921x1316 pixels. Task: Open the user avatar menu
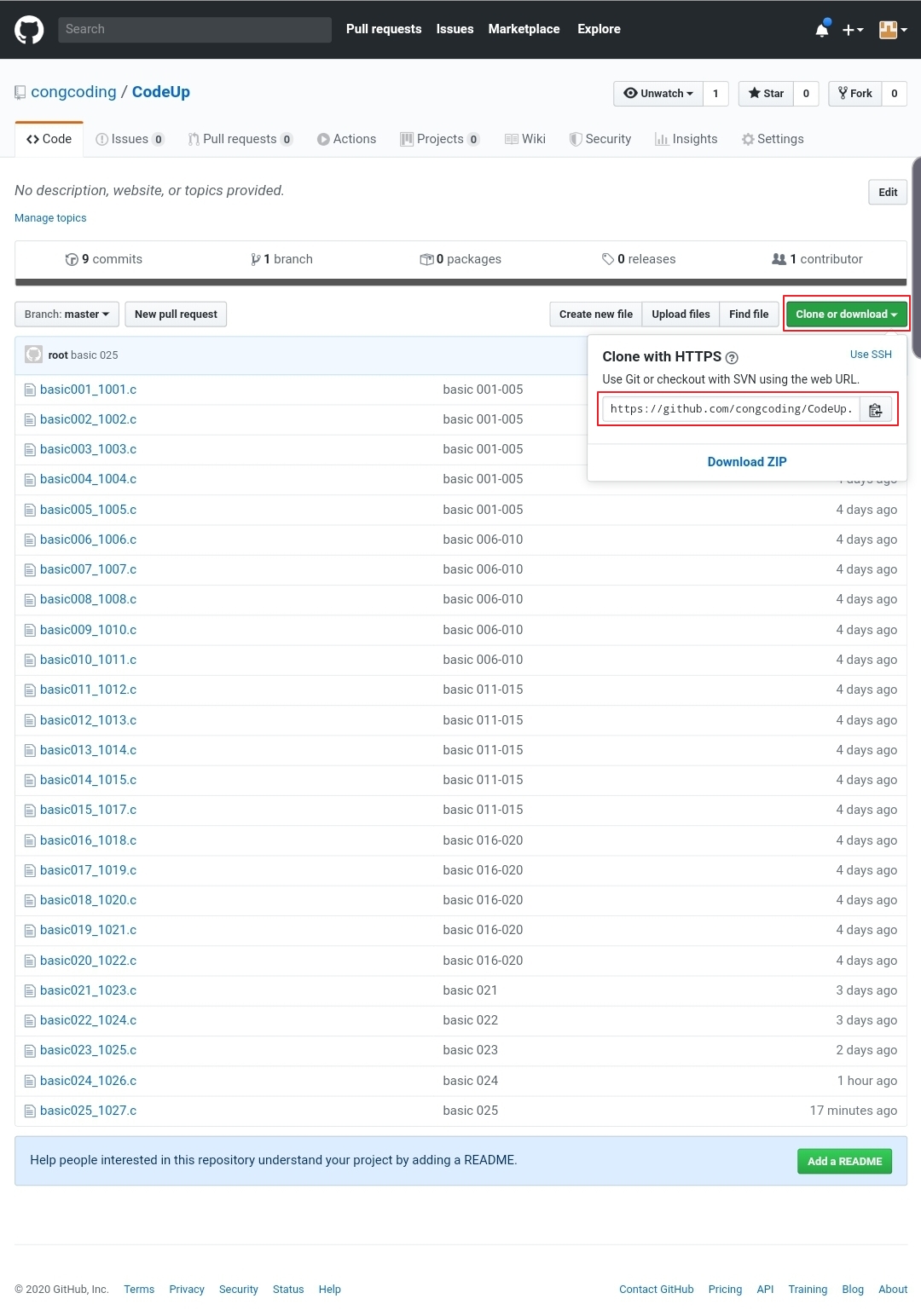(893, 30)
